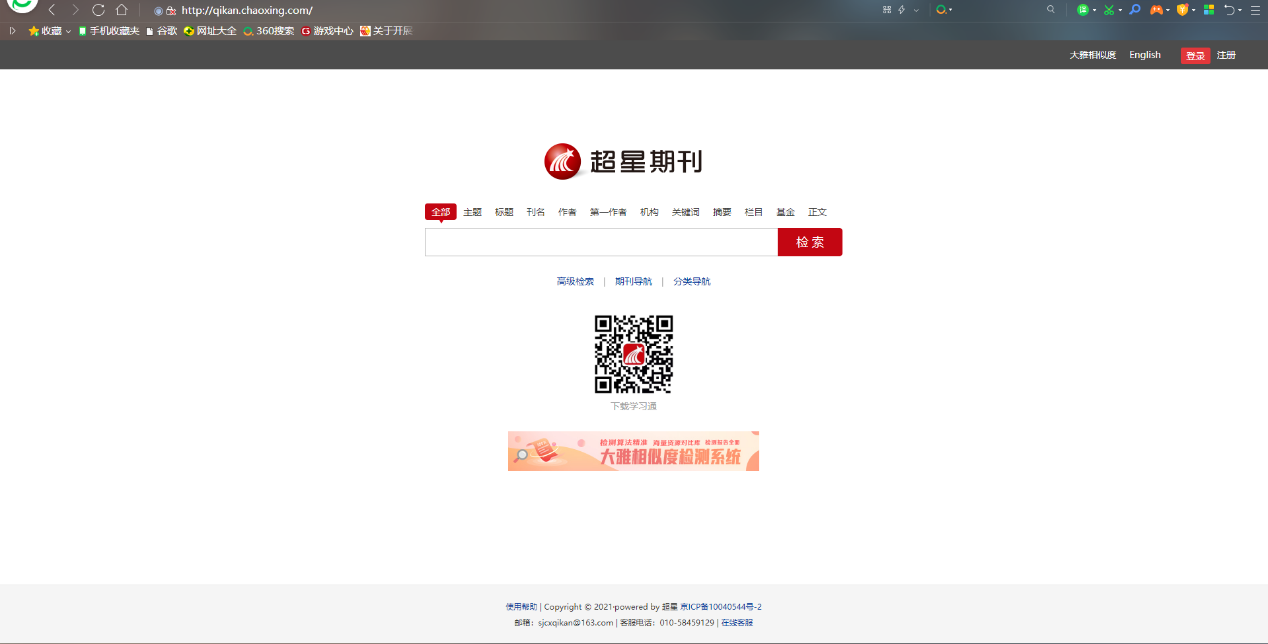This screenshot has height=644, width=1268.
Task: Open the 谷歌 bookmark
Action: [162, 31]
